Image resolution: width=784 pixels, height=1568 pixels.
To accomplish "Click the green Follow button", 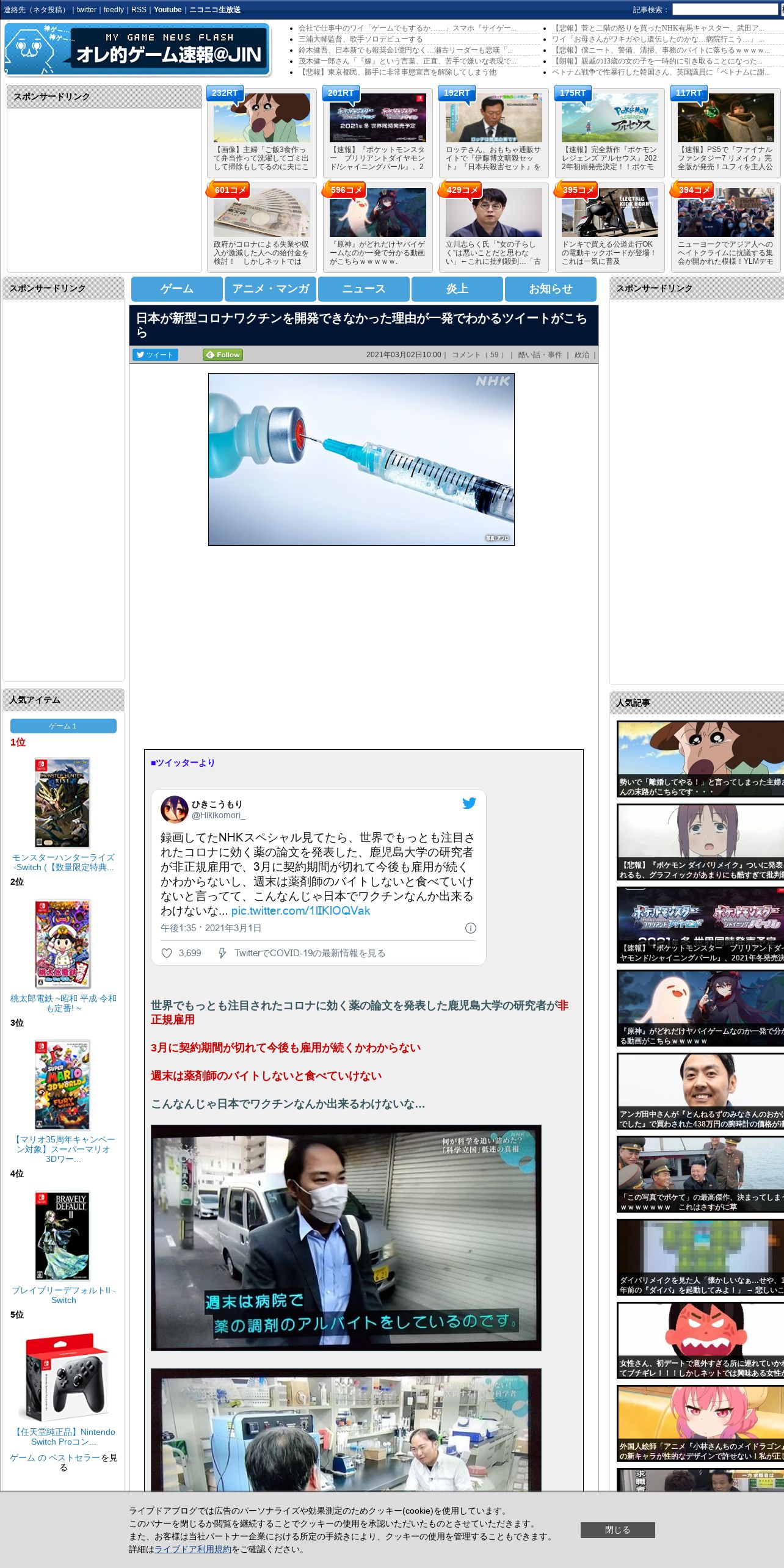I will (223, 355).
